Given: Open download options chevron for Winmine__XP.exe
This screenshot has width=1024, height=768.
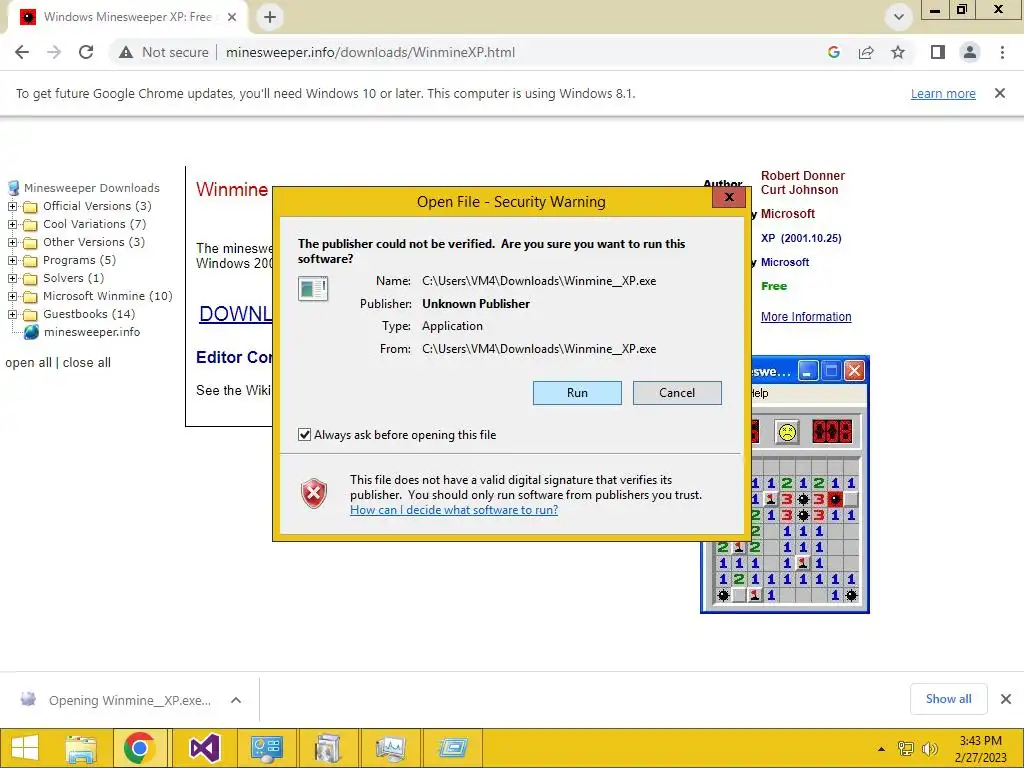Looking at the screenshot, I should click(236, 700).
